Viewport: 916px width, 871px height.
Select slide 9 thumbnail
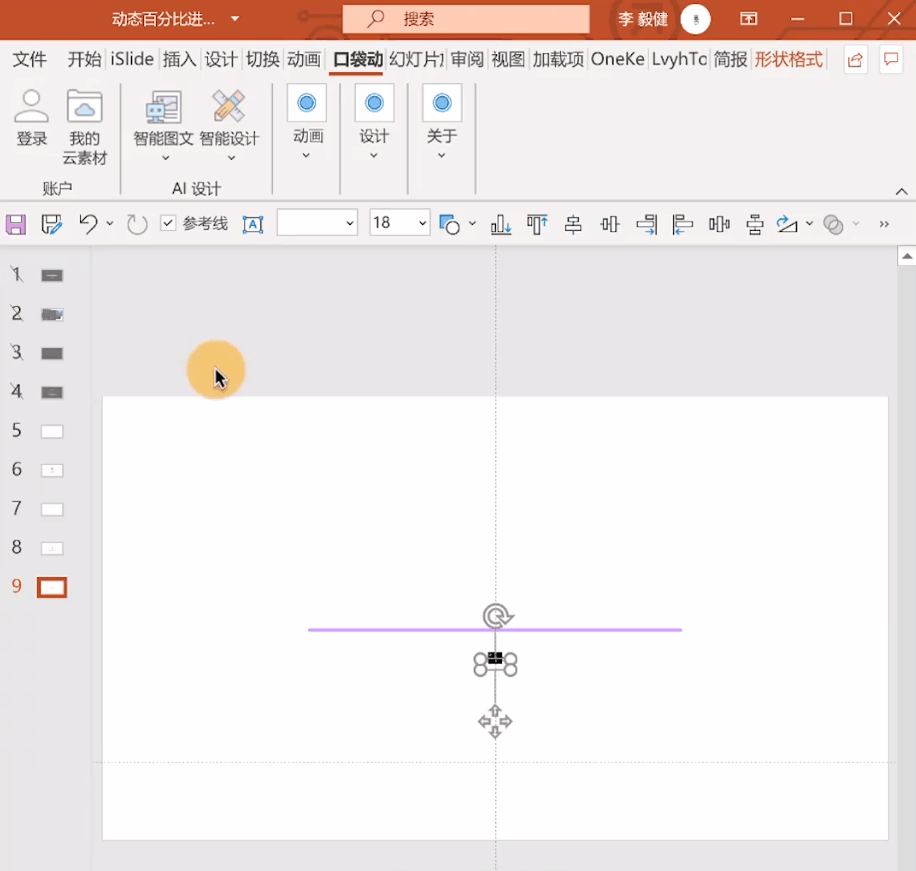[x=52, y=587]
